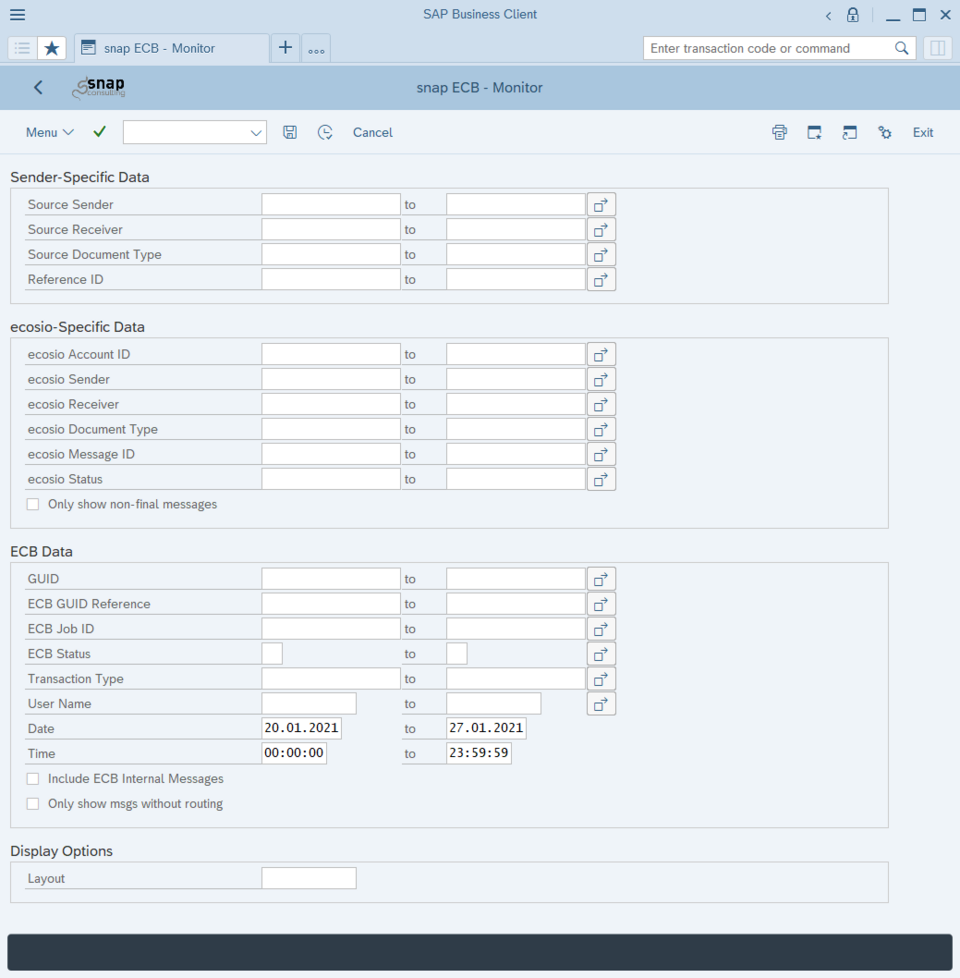Click the clock execute icon
The height and width of the screenshot is (978, 960).
tap(325, 132)
